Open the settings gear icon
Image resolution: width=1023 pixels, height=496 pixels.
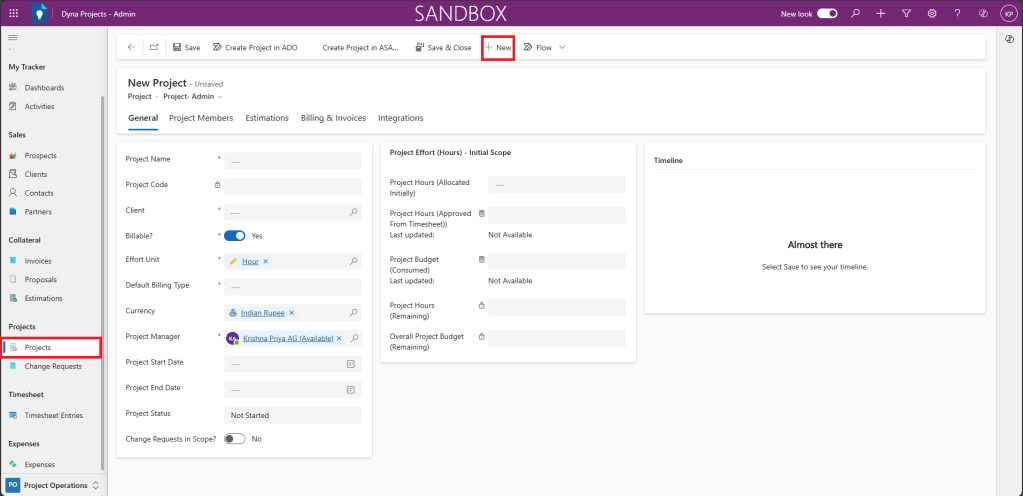point(931,13)
